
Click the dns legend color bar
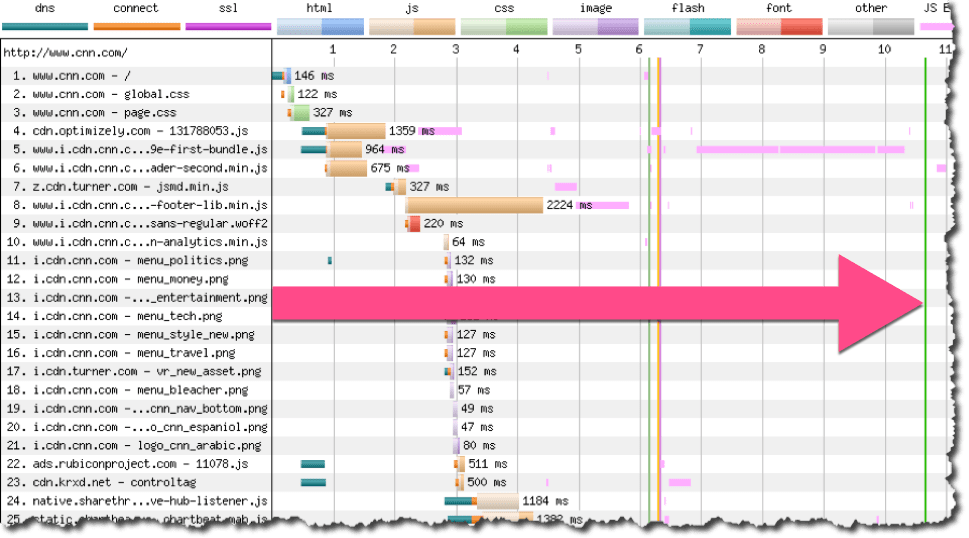pyautogui.click(x=44, y=26)
